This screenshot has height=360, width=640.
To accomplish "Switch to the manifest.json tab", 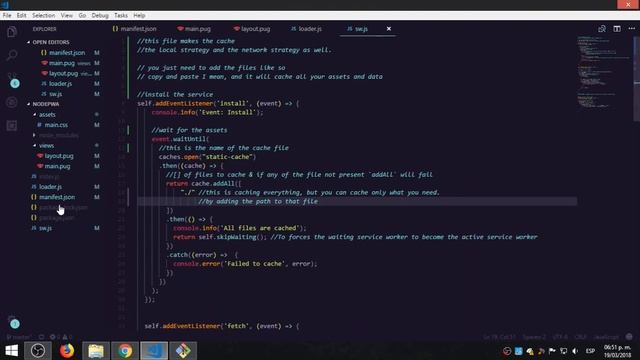I will 134,29.
